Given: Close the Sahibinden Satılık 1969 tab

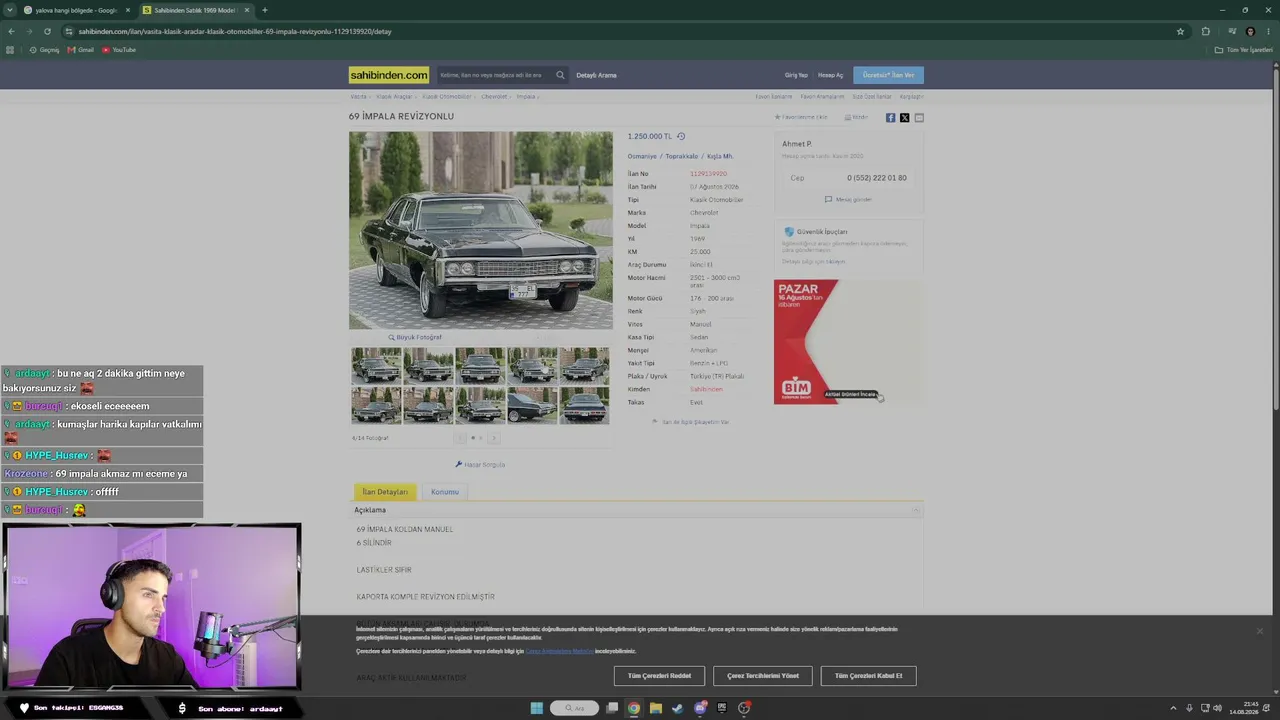Looking at the screenshot, I should pyautogui.click(x=247, y=10).
